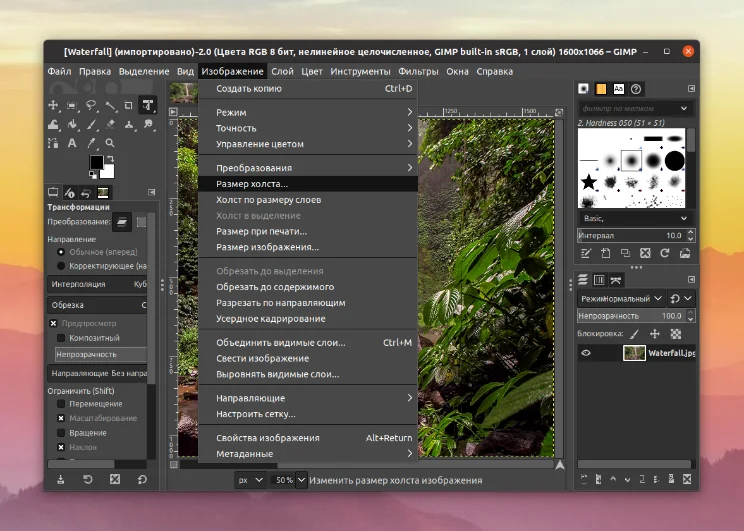Choose the Eraser tool
Viewport: 744px width, 531px height.
pyautogui.click(x=111, y=125)
